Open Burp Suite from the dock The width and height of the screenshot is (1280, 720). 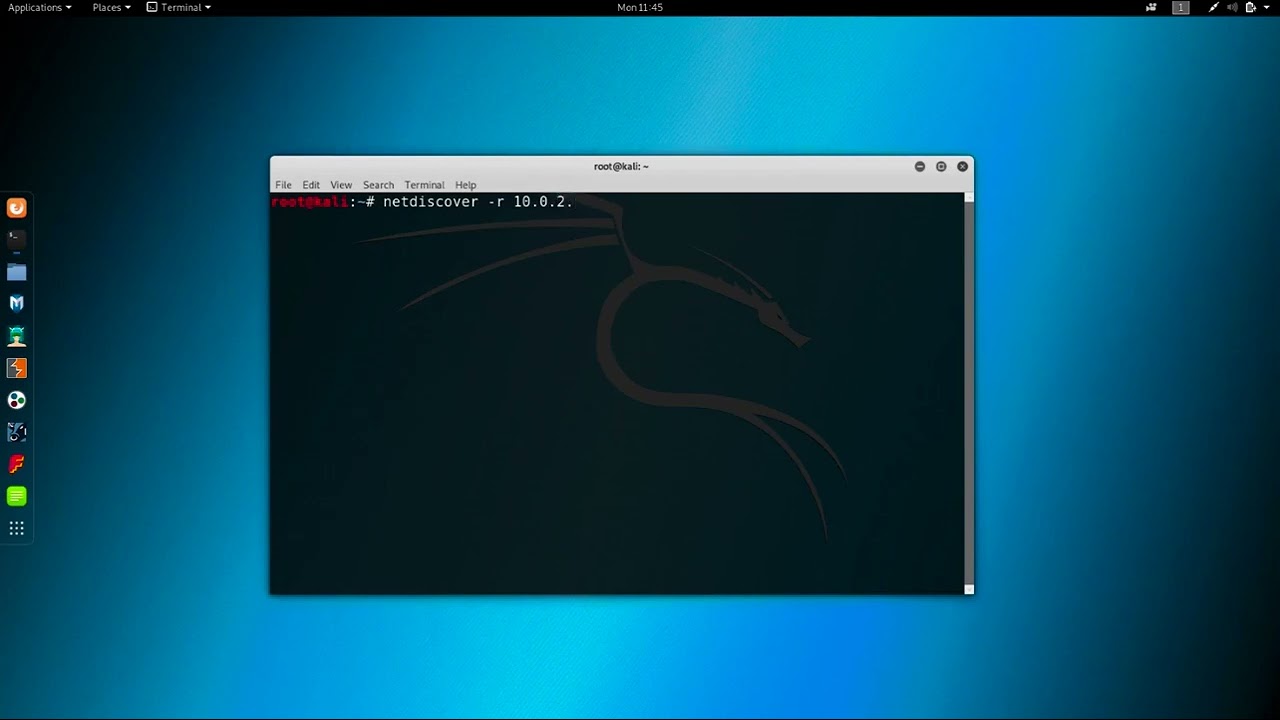coord(16,368)
